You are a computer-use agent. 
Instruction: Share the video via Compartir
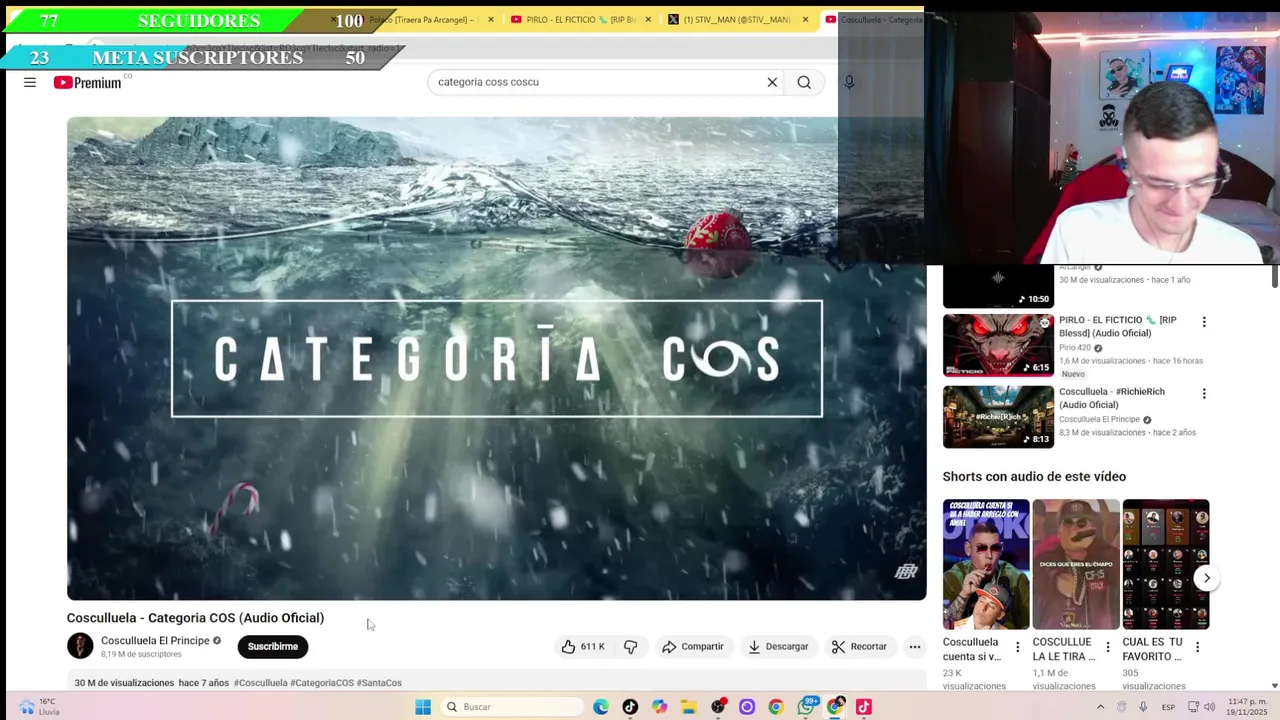click(x=693, y=647)
